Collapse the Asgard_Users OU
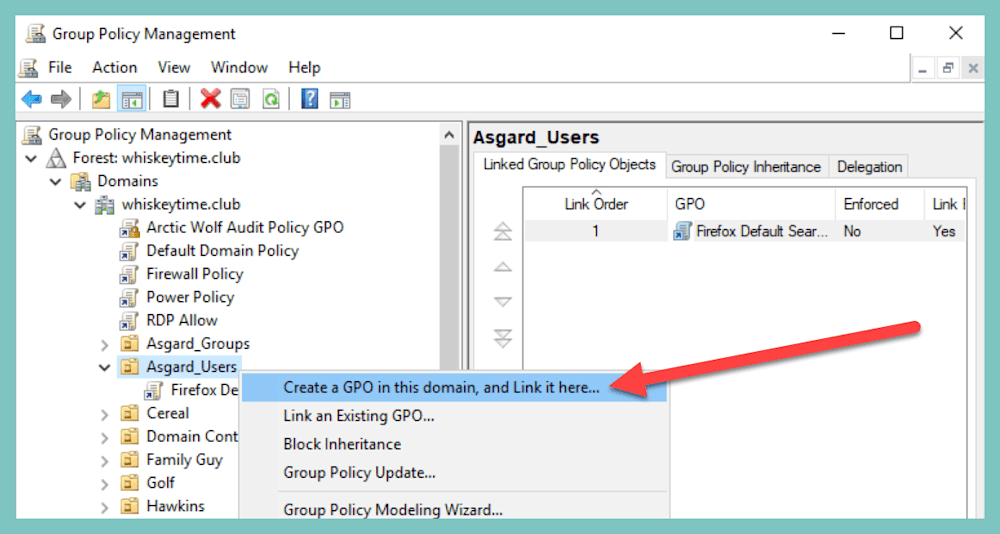The width and height of the screenshot is (1000, 534). pos(105,367)
